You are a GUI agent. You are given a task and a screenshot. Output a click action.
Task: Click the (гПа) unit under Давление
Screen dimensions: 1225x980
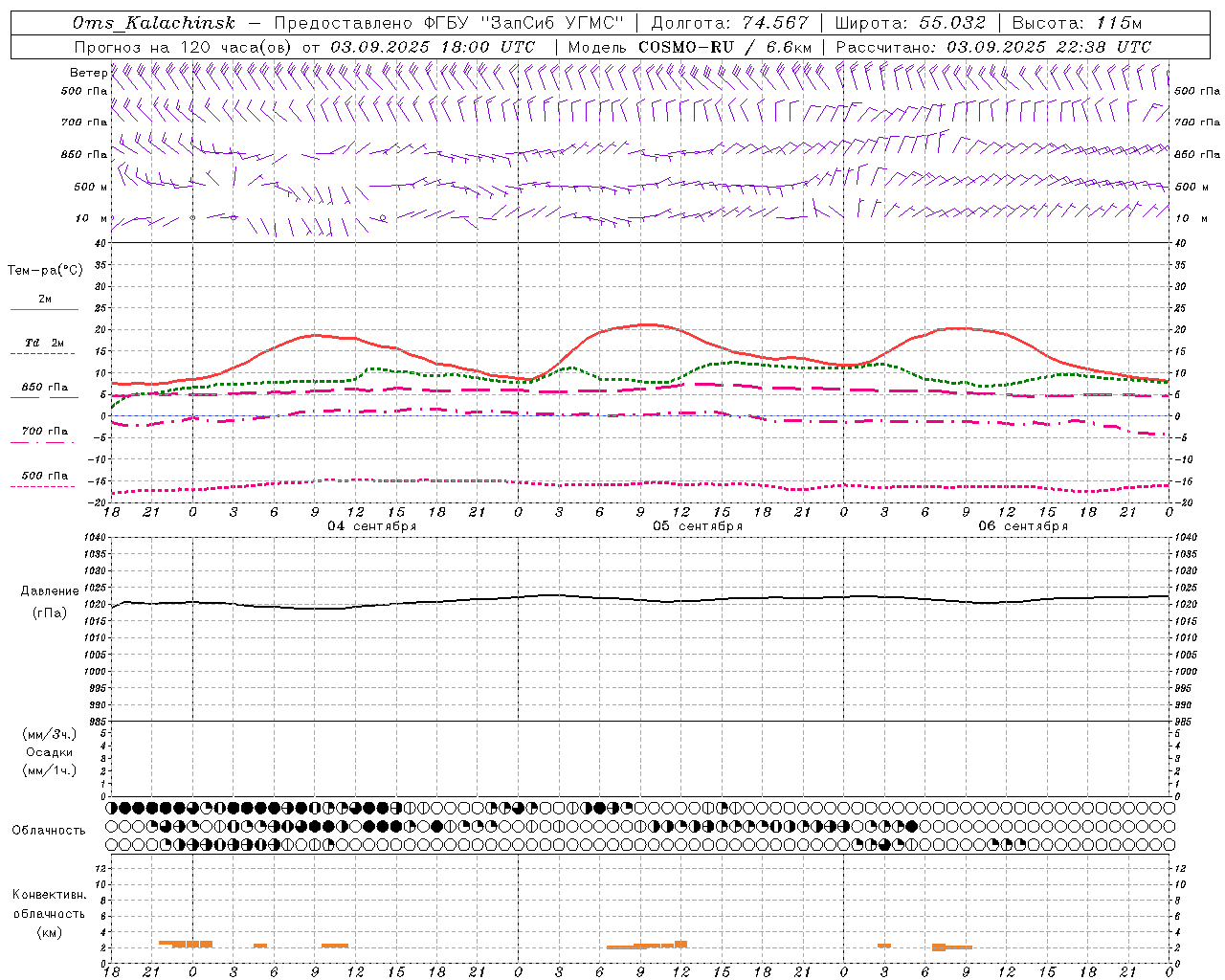coord(50,612)
